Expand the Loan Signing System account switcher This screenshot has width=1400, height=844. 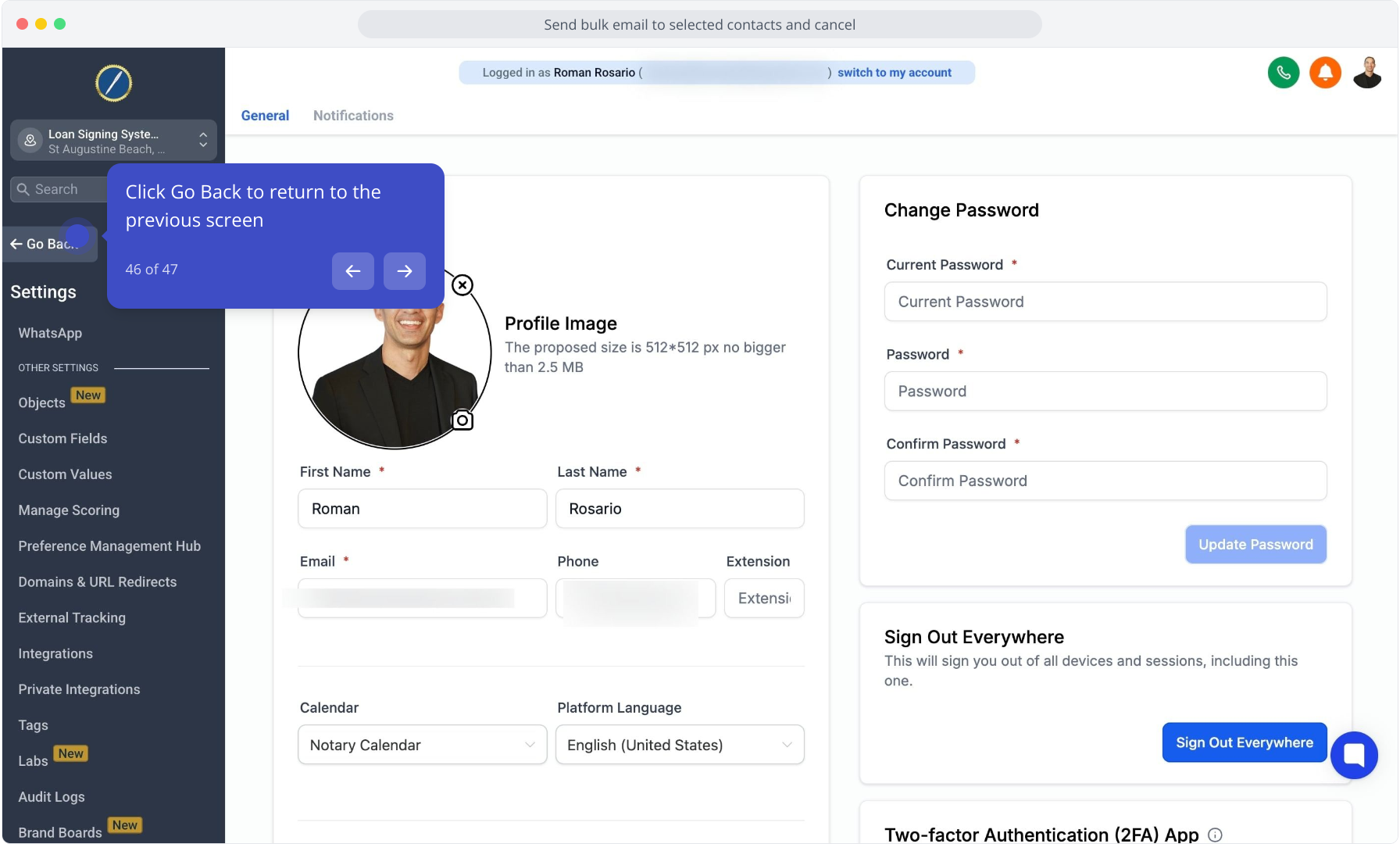pos(113,141)
